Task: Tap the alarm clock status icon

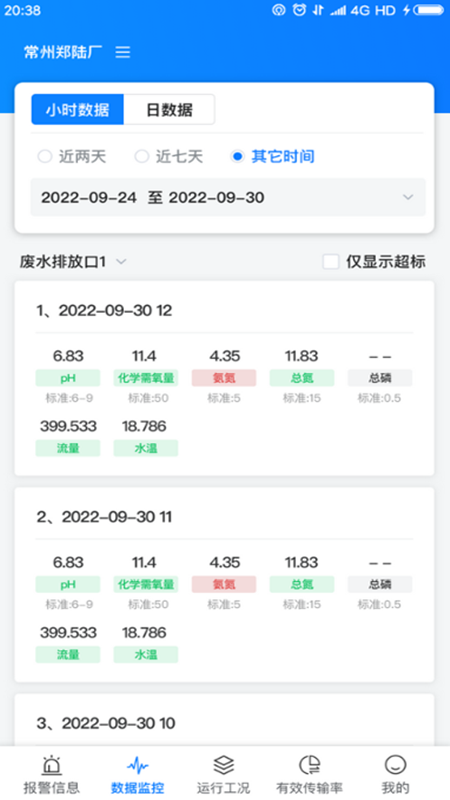Action: tap(299, 10)
